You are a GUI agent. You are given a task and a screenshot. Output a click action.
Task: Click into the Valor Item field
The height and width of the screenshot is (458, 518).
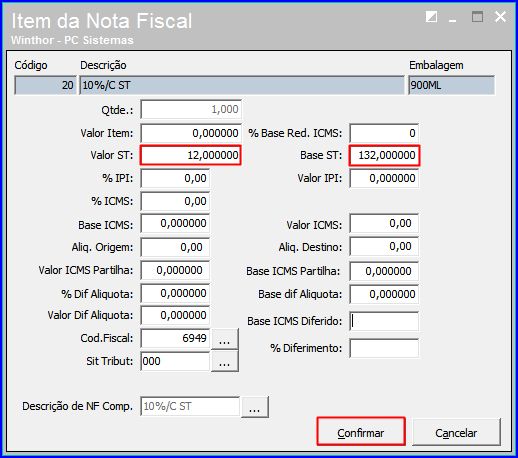pyautogui.click(x=191, y=133)
